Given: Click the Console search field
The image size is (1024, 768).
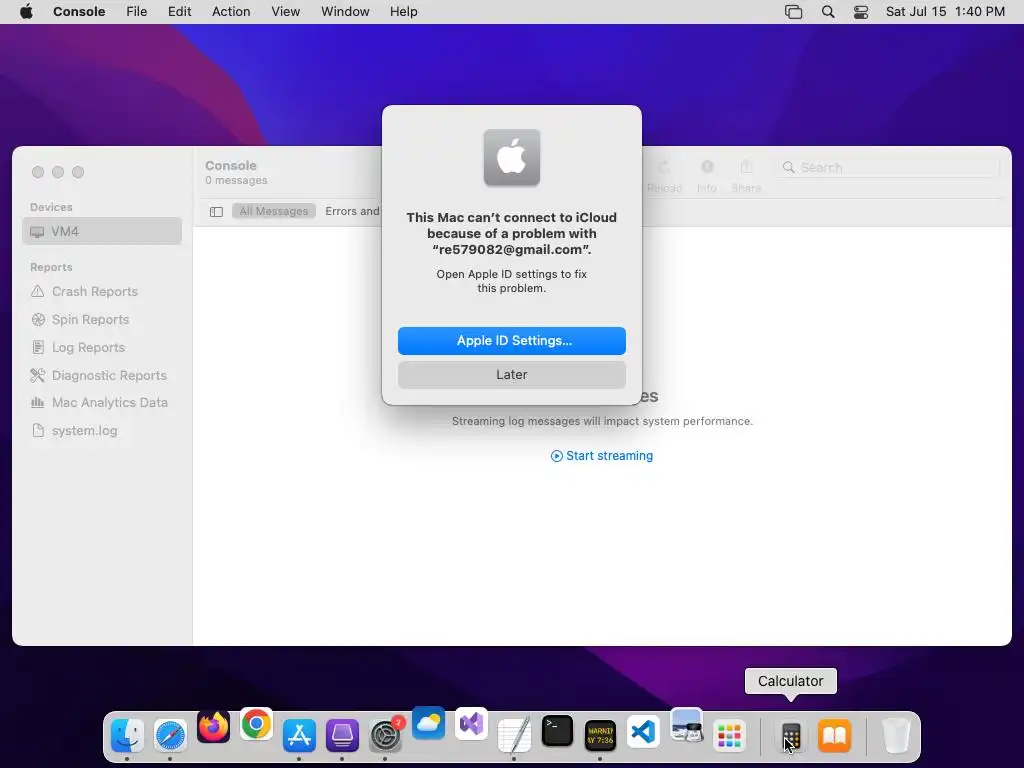Looking at the screenshot, I should coord(887,167).
